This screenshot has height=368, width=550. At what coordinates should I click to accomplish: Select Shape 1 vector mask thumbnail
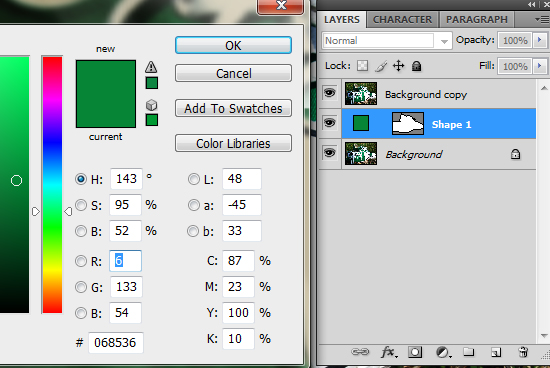pyautogui.click(x=408, y=123)
